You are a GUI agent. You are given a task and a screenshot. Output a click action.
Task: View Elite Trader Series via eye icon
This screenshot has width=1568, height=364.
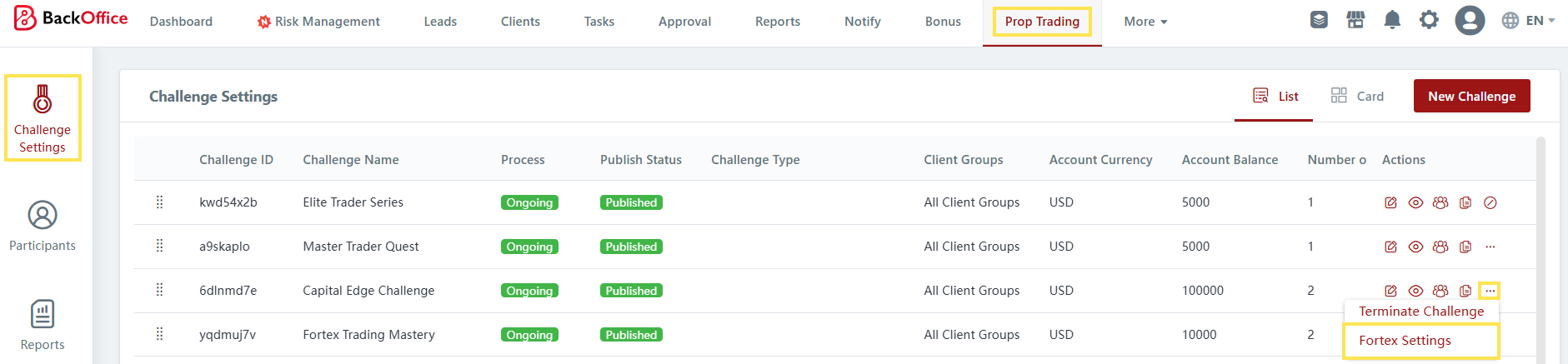[x=1415, y=202]
